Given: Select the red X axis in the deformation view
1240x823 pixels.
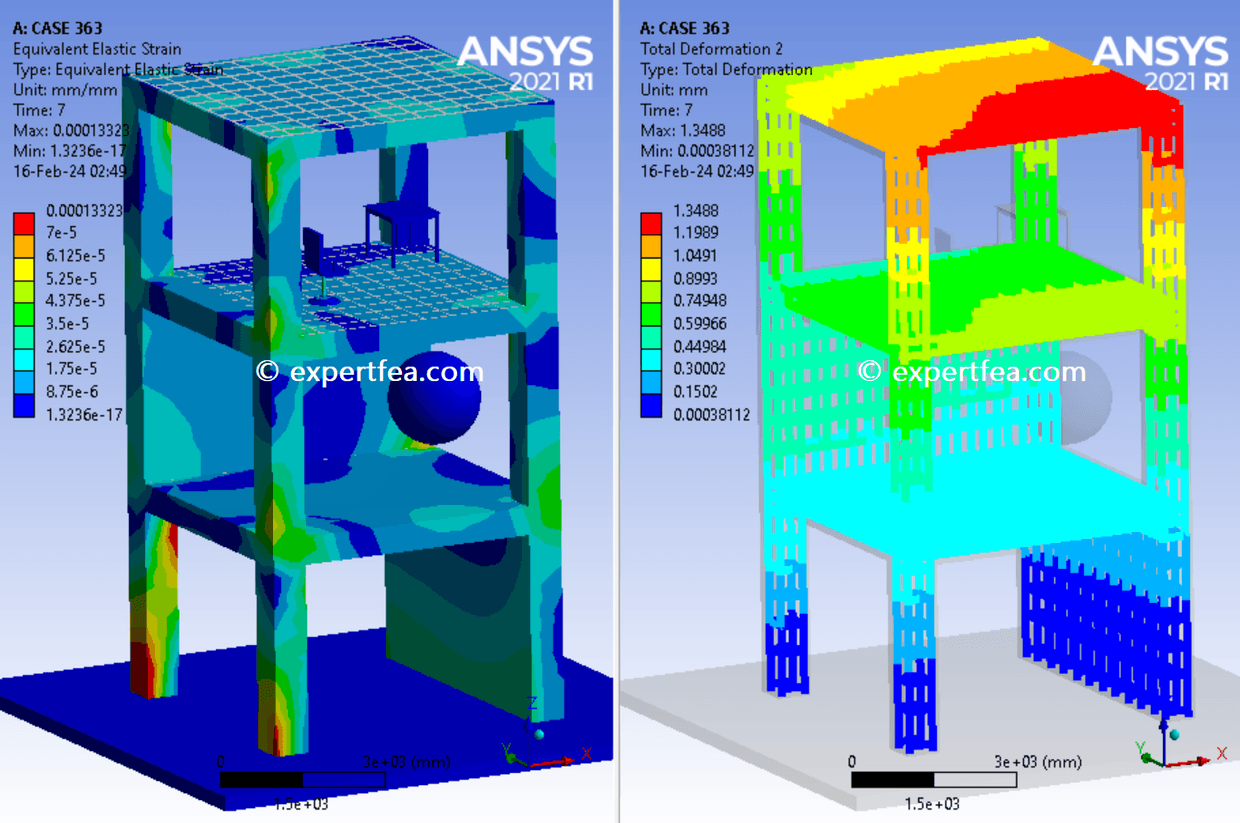Looking at the screenshot, I should pos(1200,760).
